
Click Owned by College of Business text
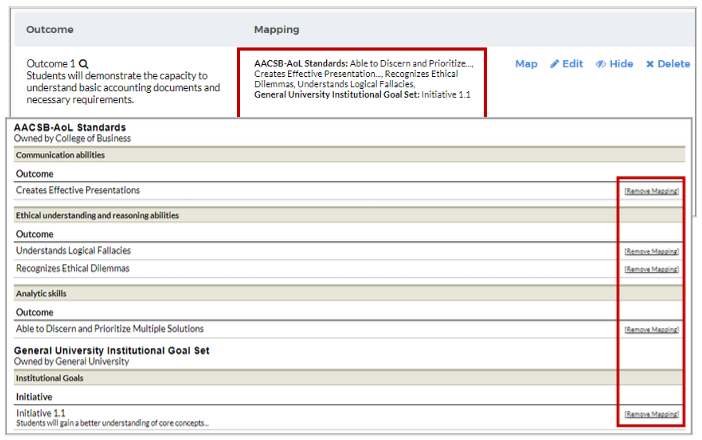point(72,138)
